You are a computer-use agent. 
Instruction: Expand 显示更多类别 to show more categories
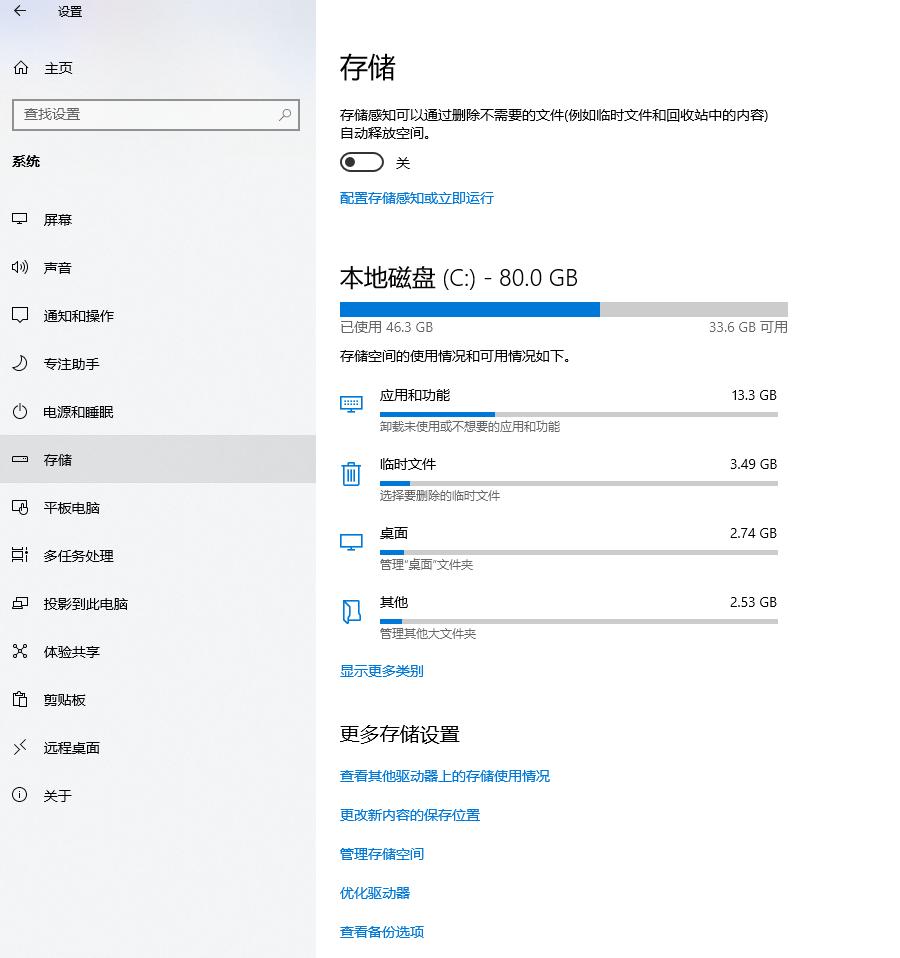[381, 671]
